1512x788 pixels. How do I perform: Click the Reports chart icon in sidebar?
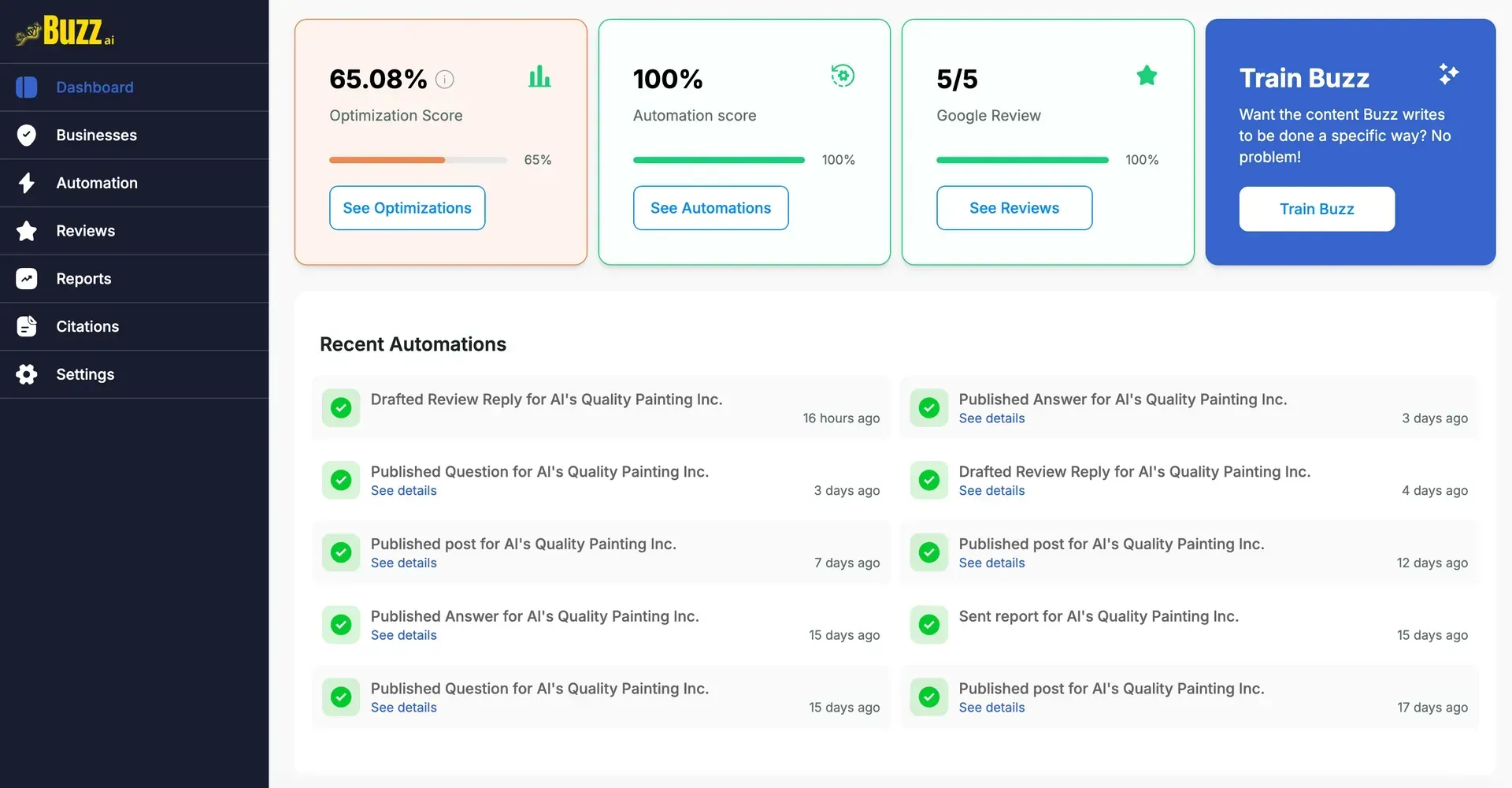pyautogui.click(x=27, y=279)
